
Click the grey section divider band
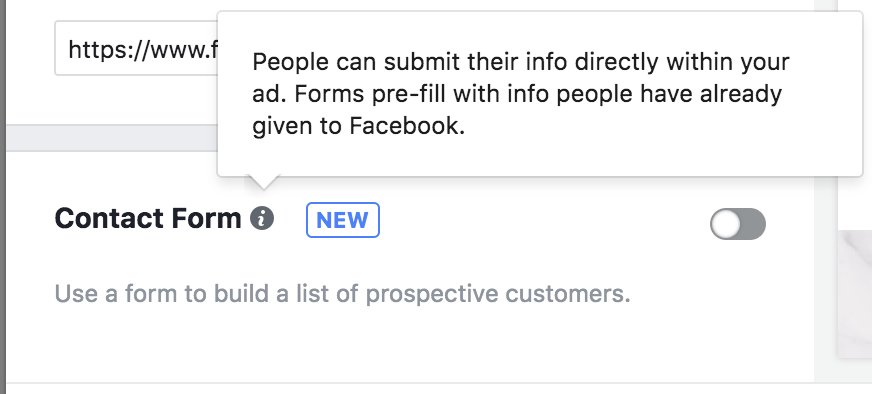[112, 137]
